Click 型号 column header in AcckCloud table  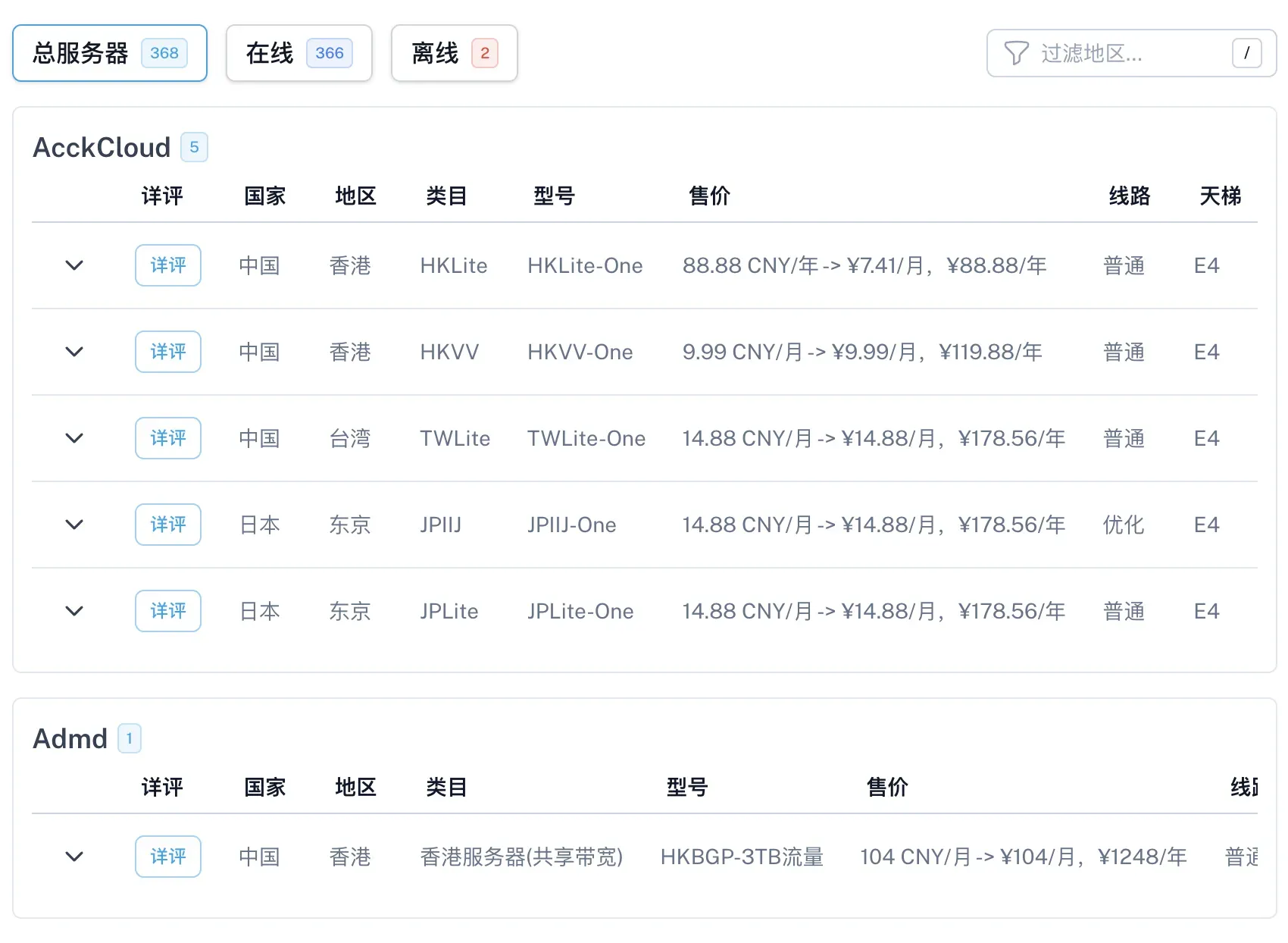tap(554, 196)
